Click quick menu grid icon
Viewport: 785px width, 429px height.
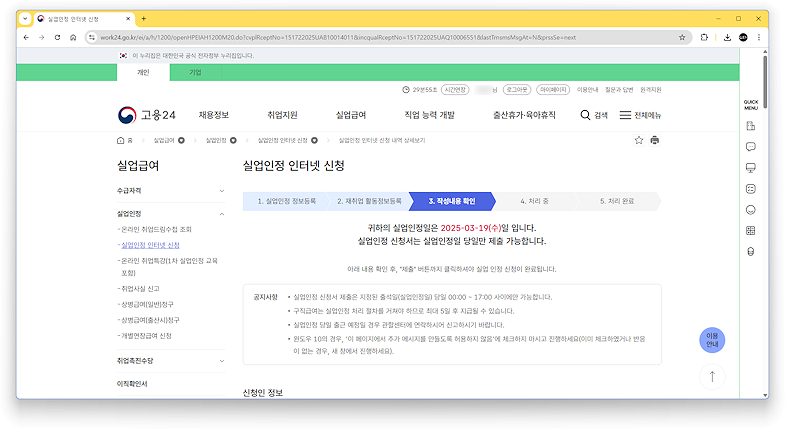tap(750, 231)
